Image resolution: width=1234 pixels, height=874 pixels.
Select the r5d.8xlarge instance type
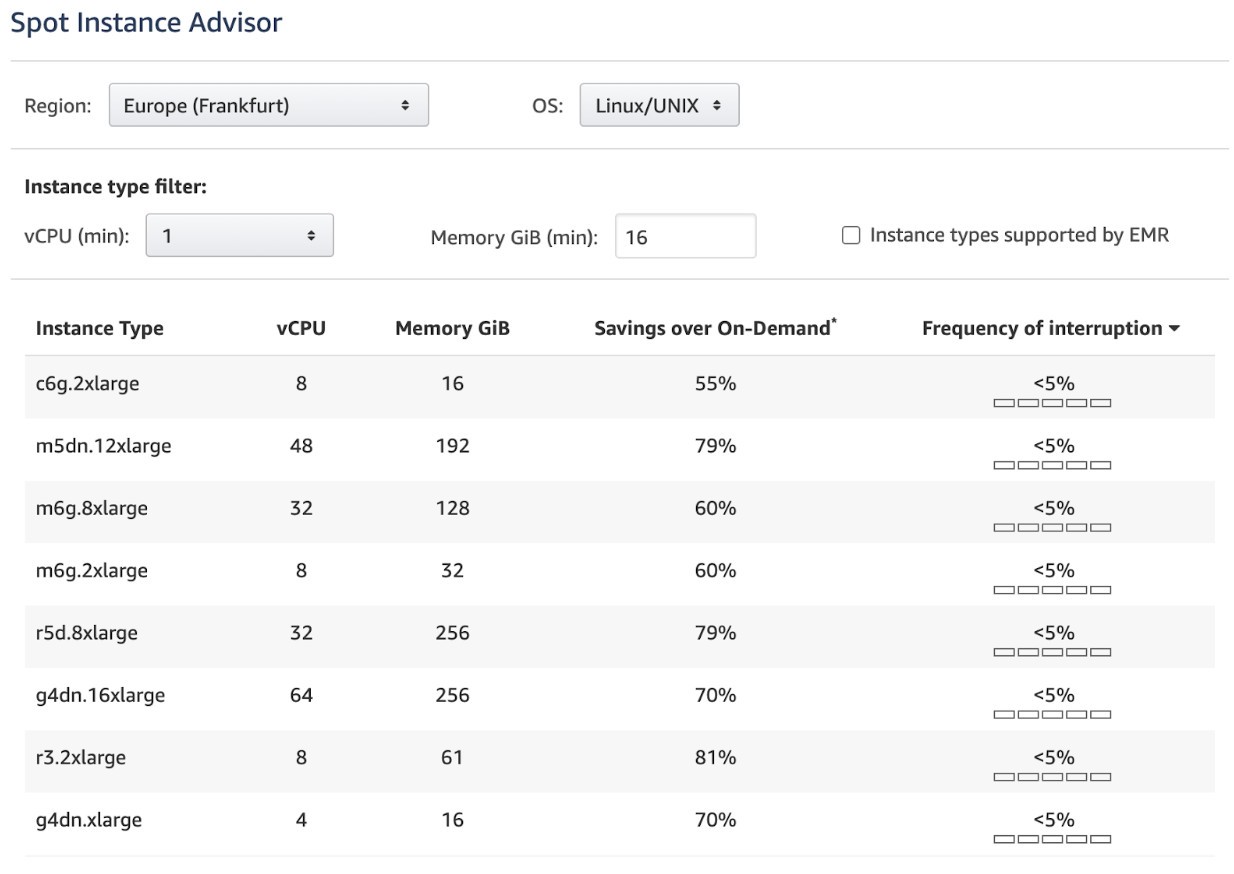coord(86,632)
